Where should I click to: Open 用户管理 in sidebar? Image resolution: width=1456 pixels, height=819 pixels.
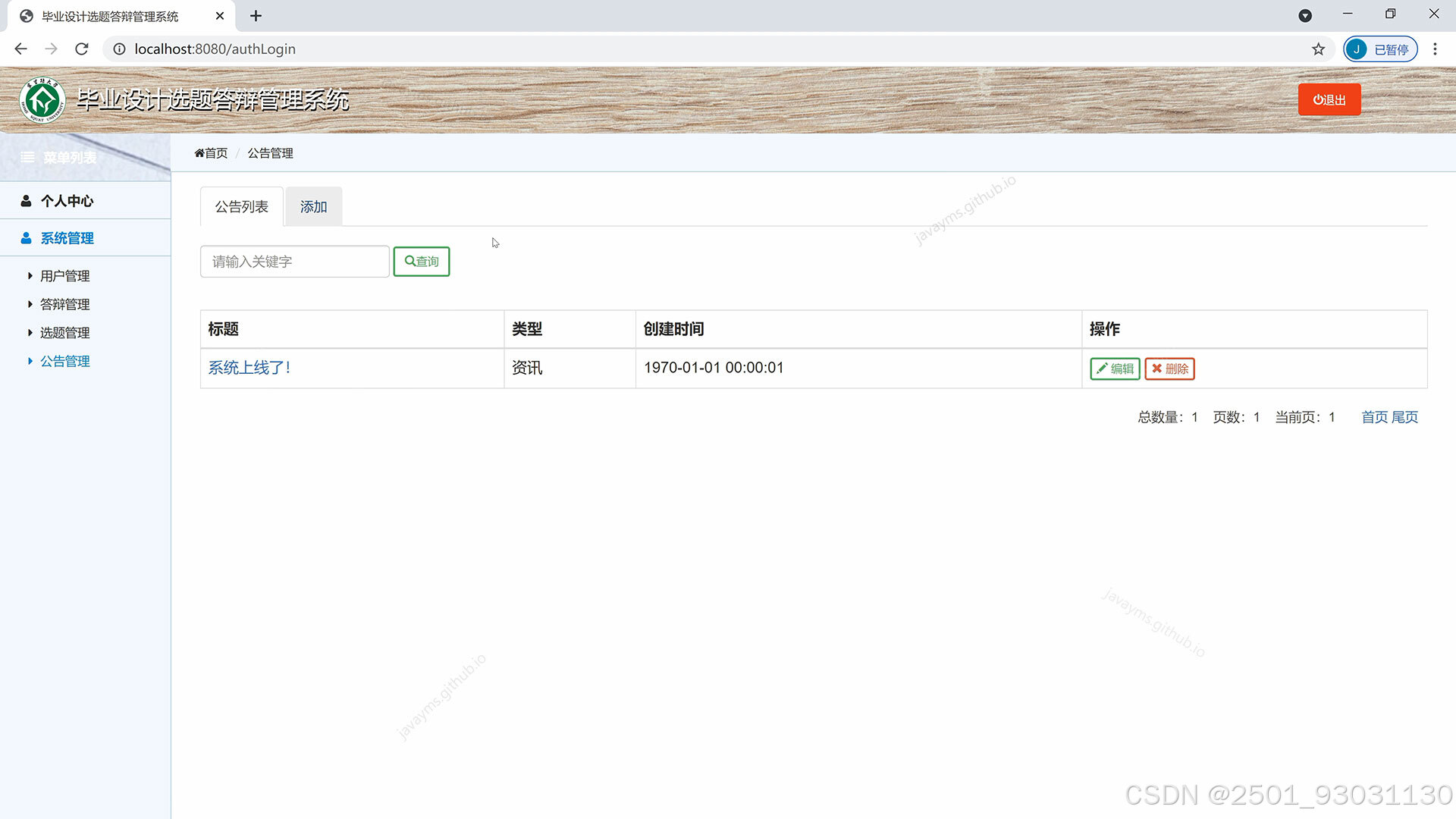64,276
